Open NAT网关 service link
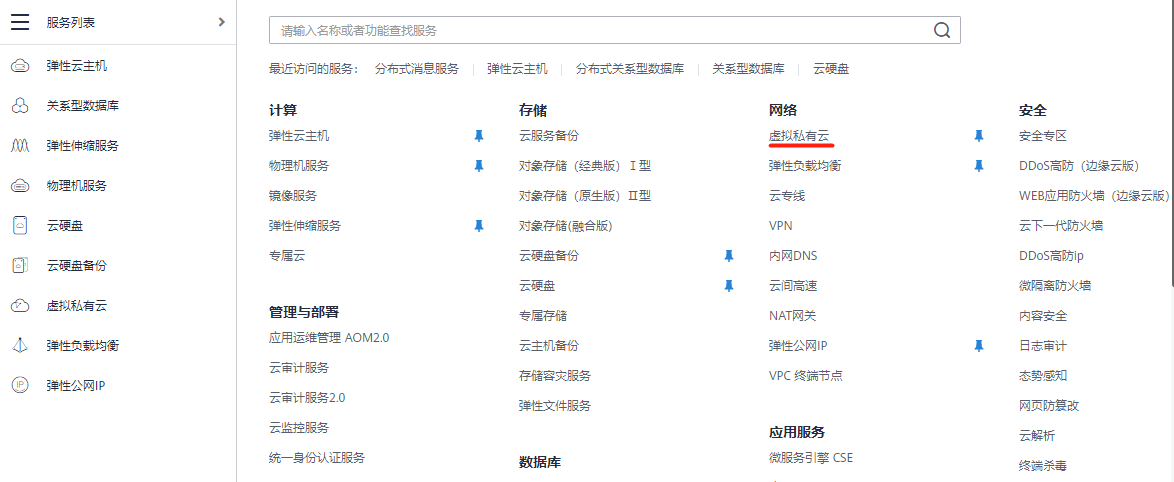This screenshot has height=482, width=1174. click(x=792, y=316)
